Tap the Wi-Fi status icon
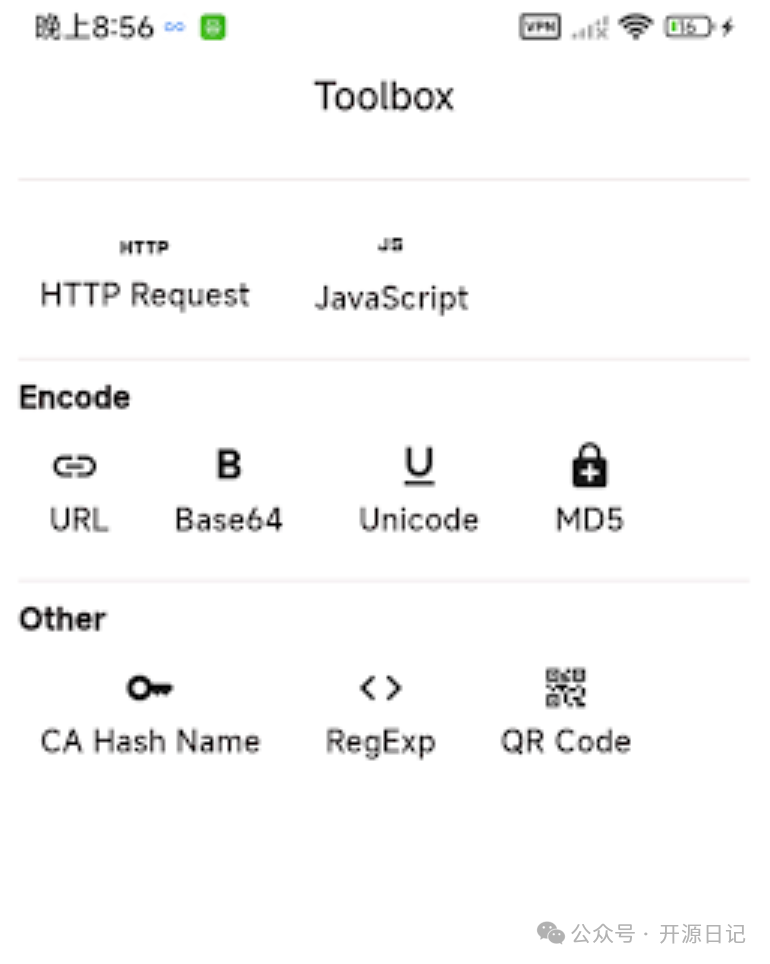Screen dimensions: 770x964 coord(635,27)
